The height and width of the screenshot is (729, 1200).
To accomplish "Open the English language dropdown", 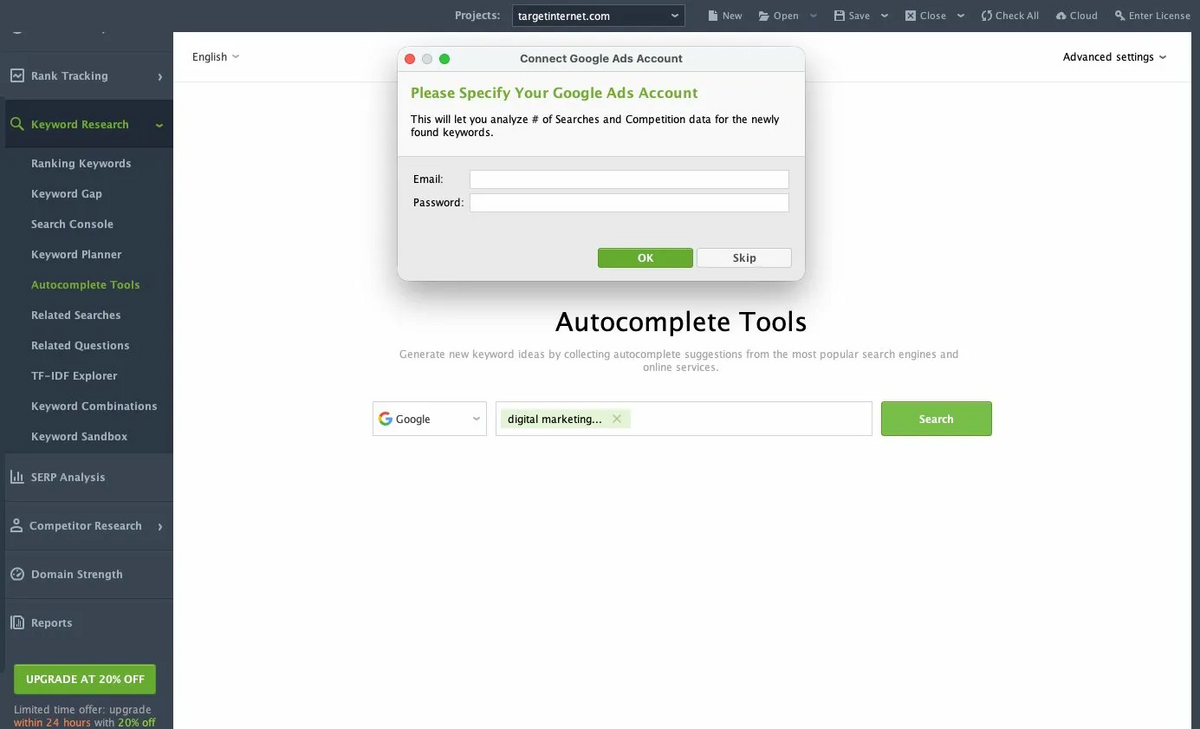I will [216, 57].
